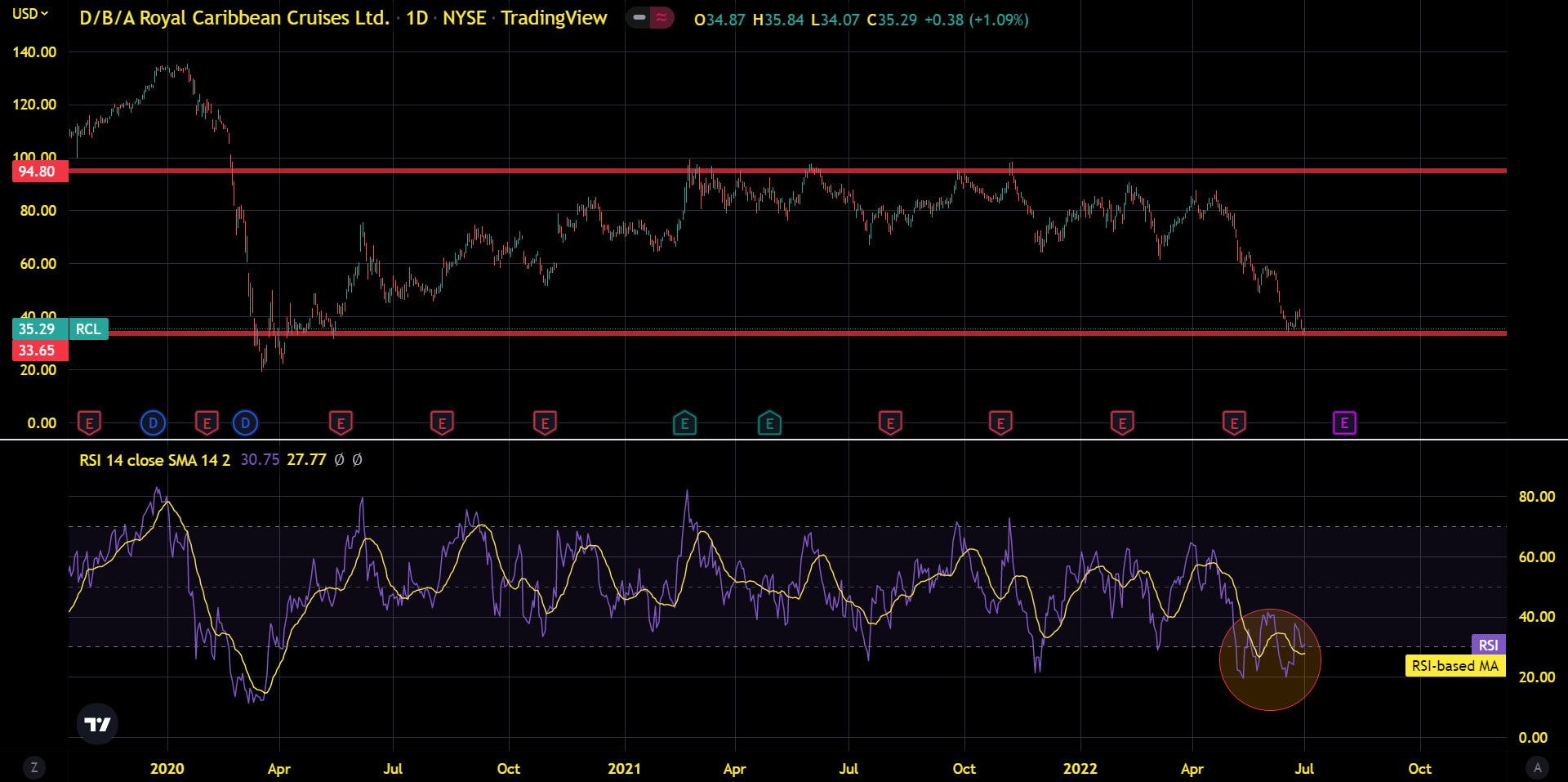Click the open price value O34.87
1568x782 pixels.
pos(719,20)
